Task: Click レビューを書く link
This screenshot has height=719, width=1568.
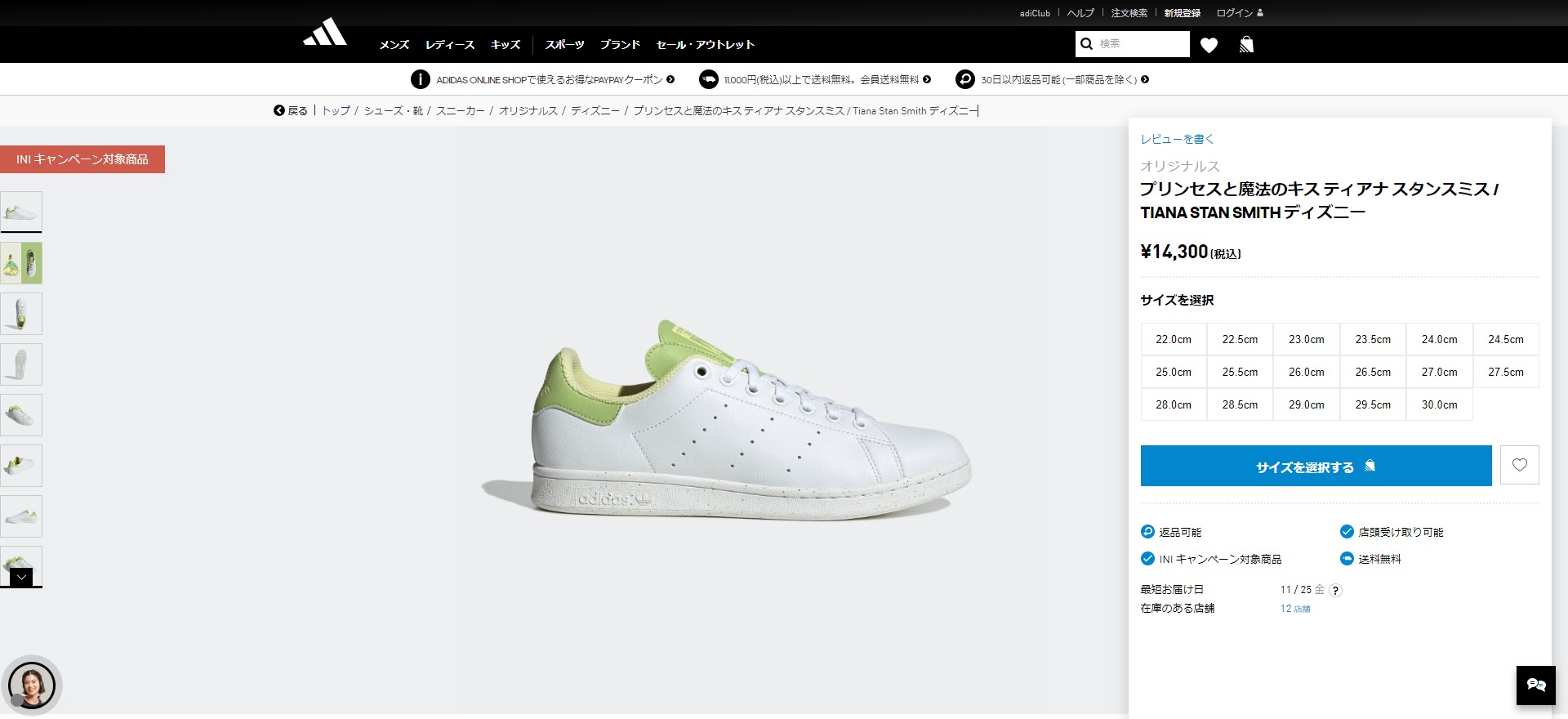Action: pyautogui.click(x=1178, y=139)
